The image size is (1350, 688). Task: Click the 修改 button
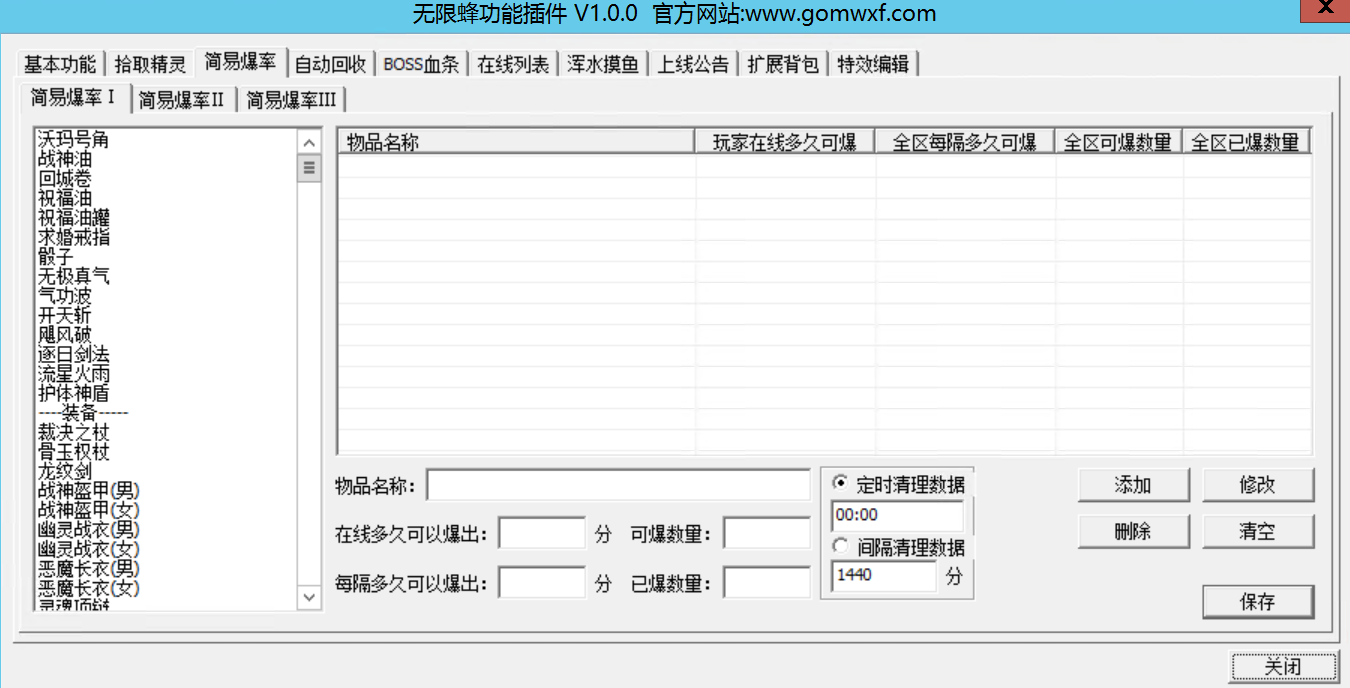[1257, 485]
